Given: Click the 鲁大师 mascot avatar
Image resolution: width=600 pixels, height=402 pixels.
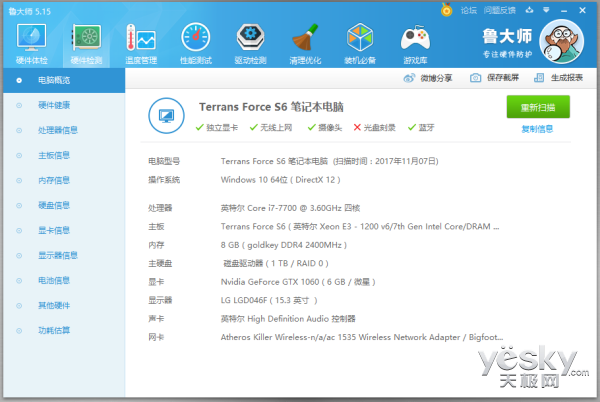Looking at the screenshot, I should point(563,42).
